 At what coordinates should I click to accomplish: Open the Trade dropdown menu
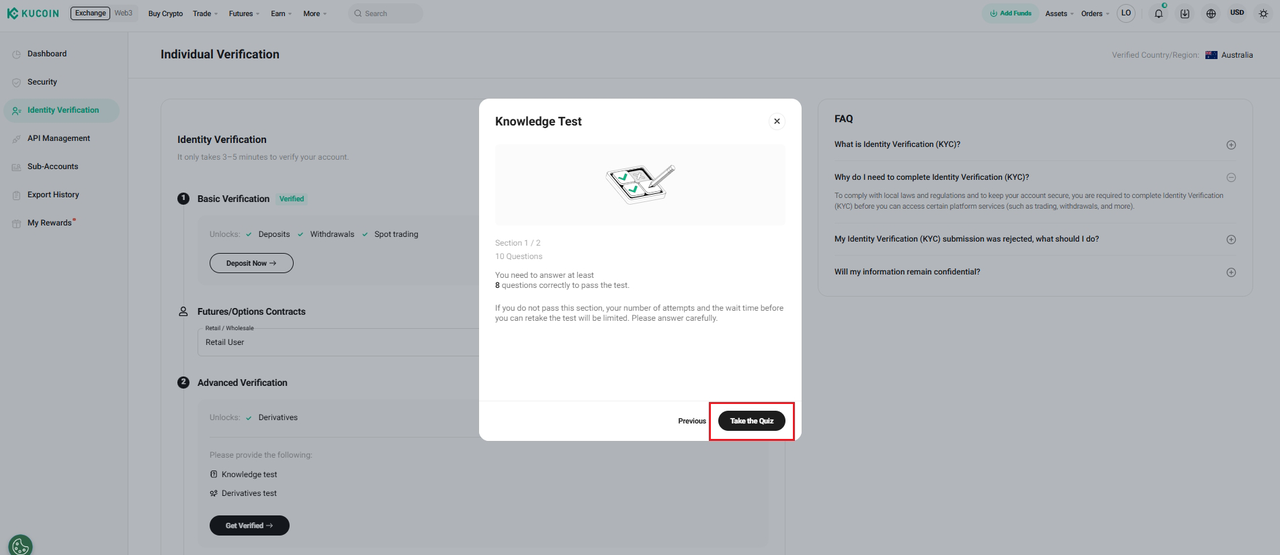click(x=205, y=14)
